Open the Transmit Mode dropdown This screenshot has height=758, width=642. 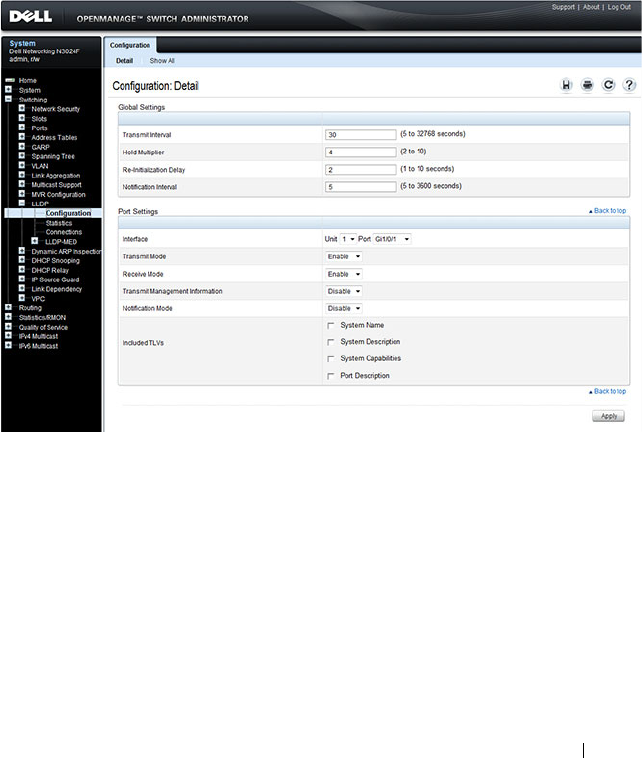(344, 257)
